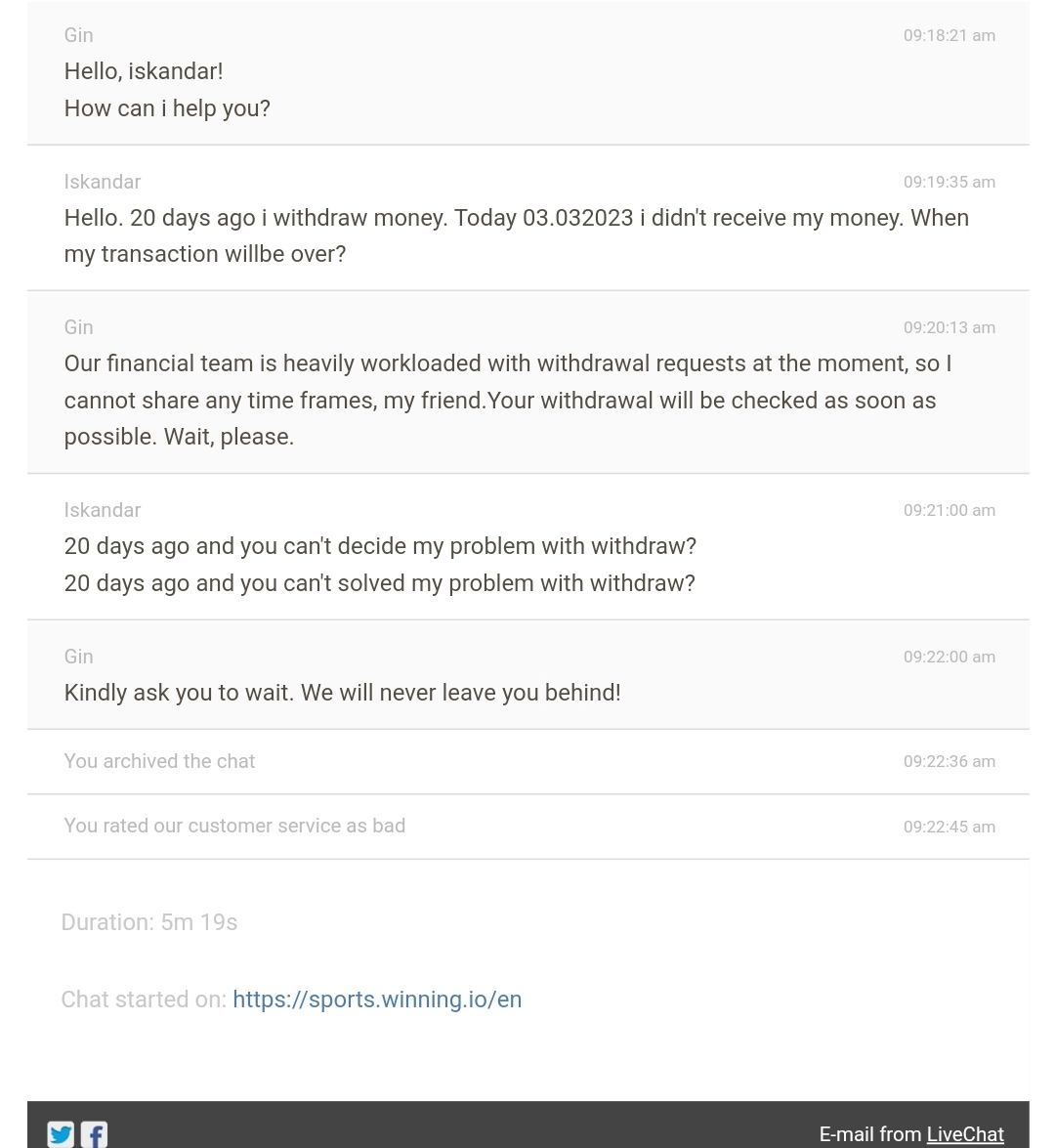Click the "Duration: 5m 19s" text
1055x1148 pixels.
(148, 921)
